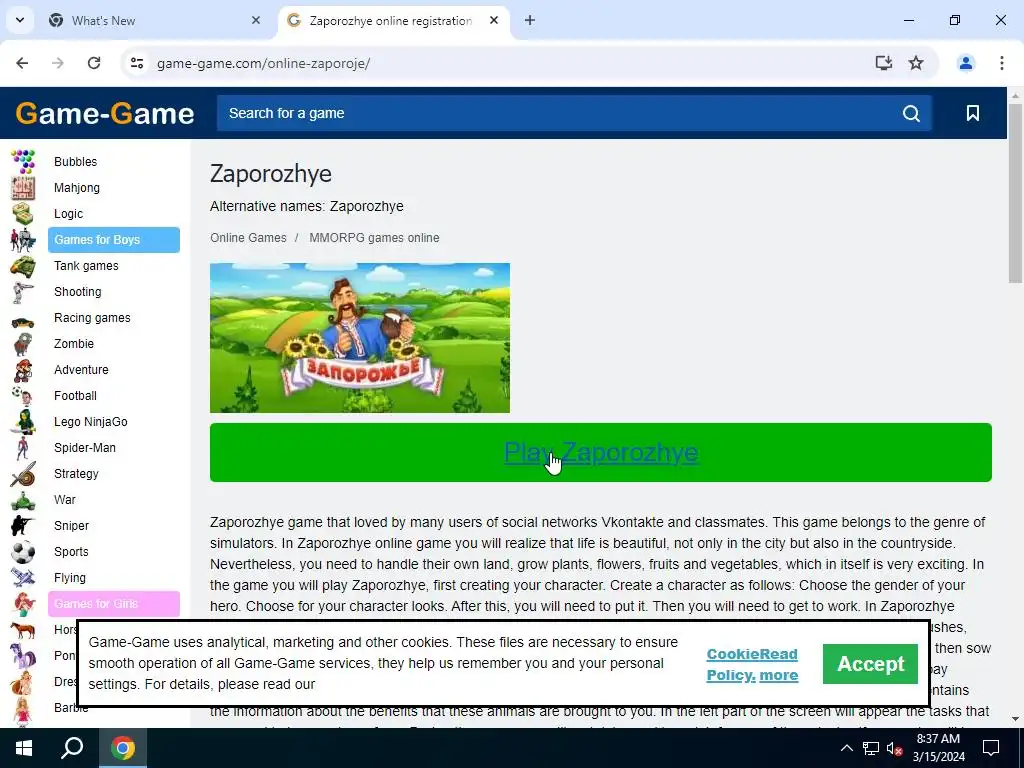The width and height of the screenshot is (1024, 768).
Task: Open the Games for Girls category
Action: click(x=114, y=604)
